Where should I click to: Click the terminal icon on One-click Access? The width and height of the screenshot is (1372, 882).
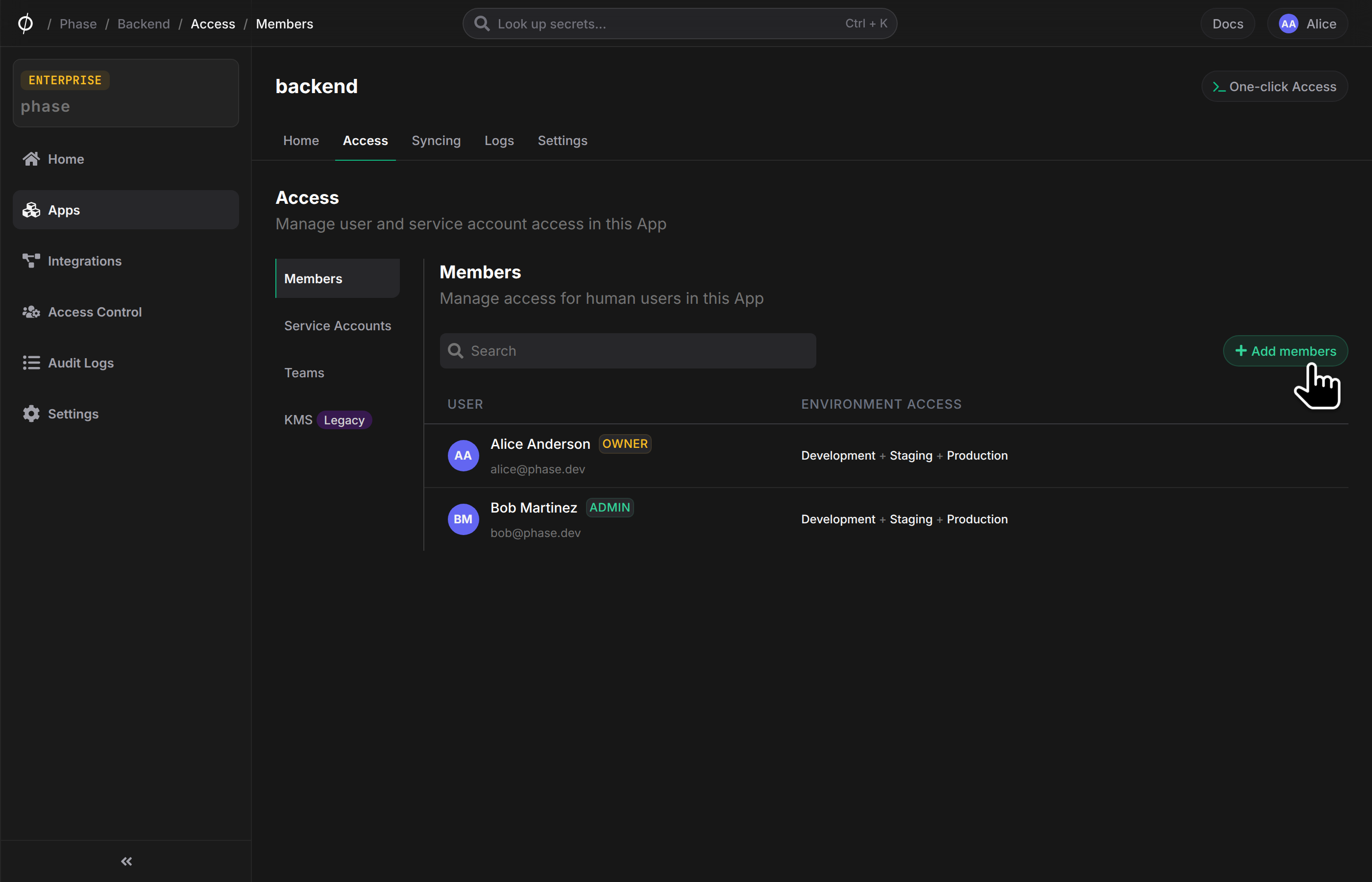1218,87
